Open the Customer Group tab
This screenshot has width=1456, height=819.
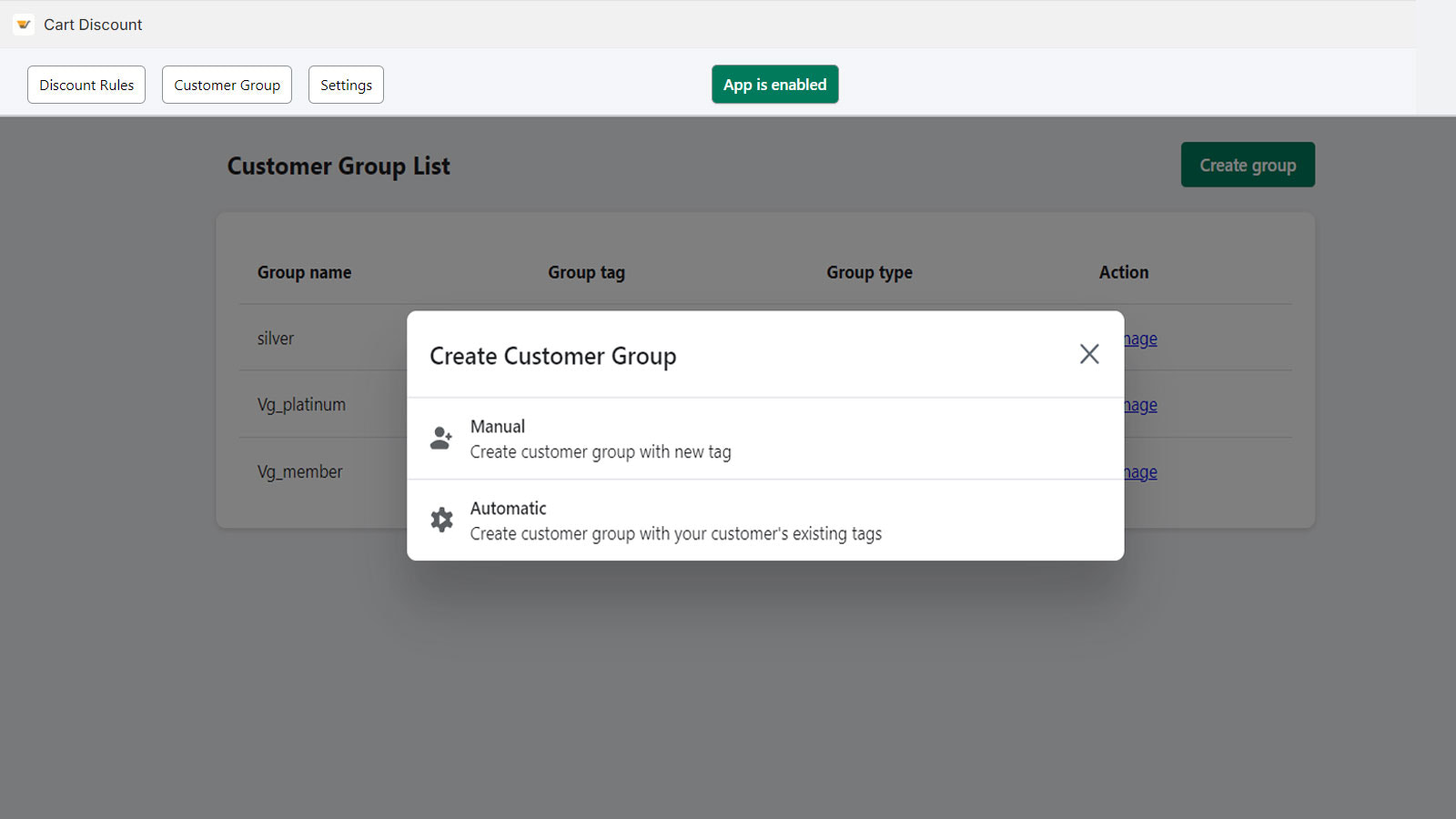(x=227, y=85)
